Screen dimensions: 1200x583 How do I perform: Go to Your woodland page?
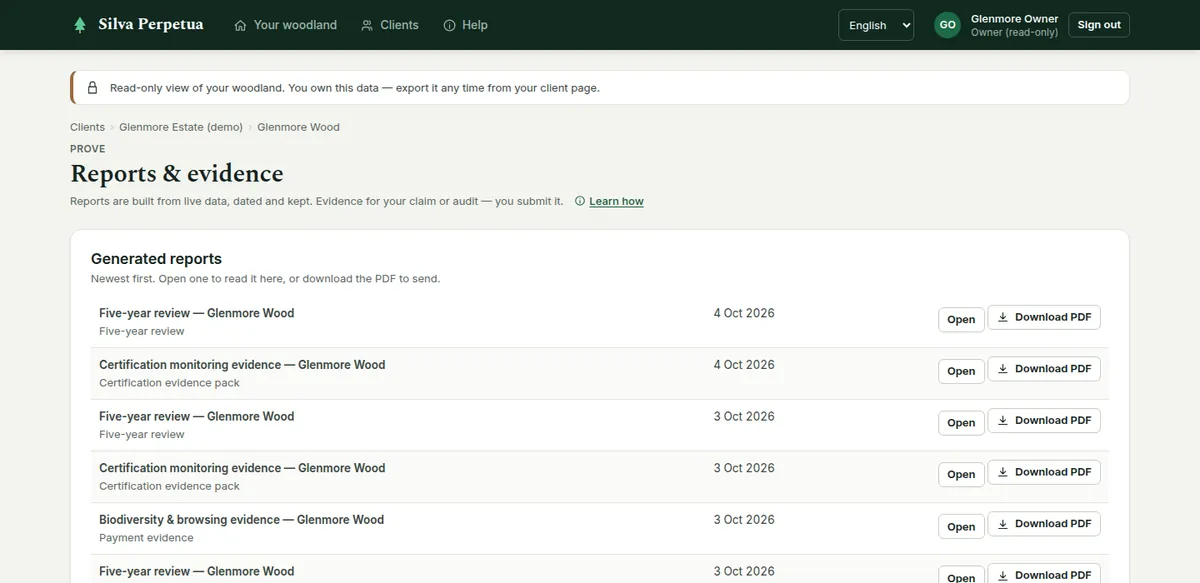285,25
